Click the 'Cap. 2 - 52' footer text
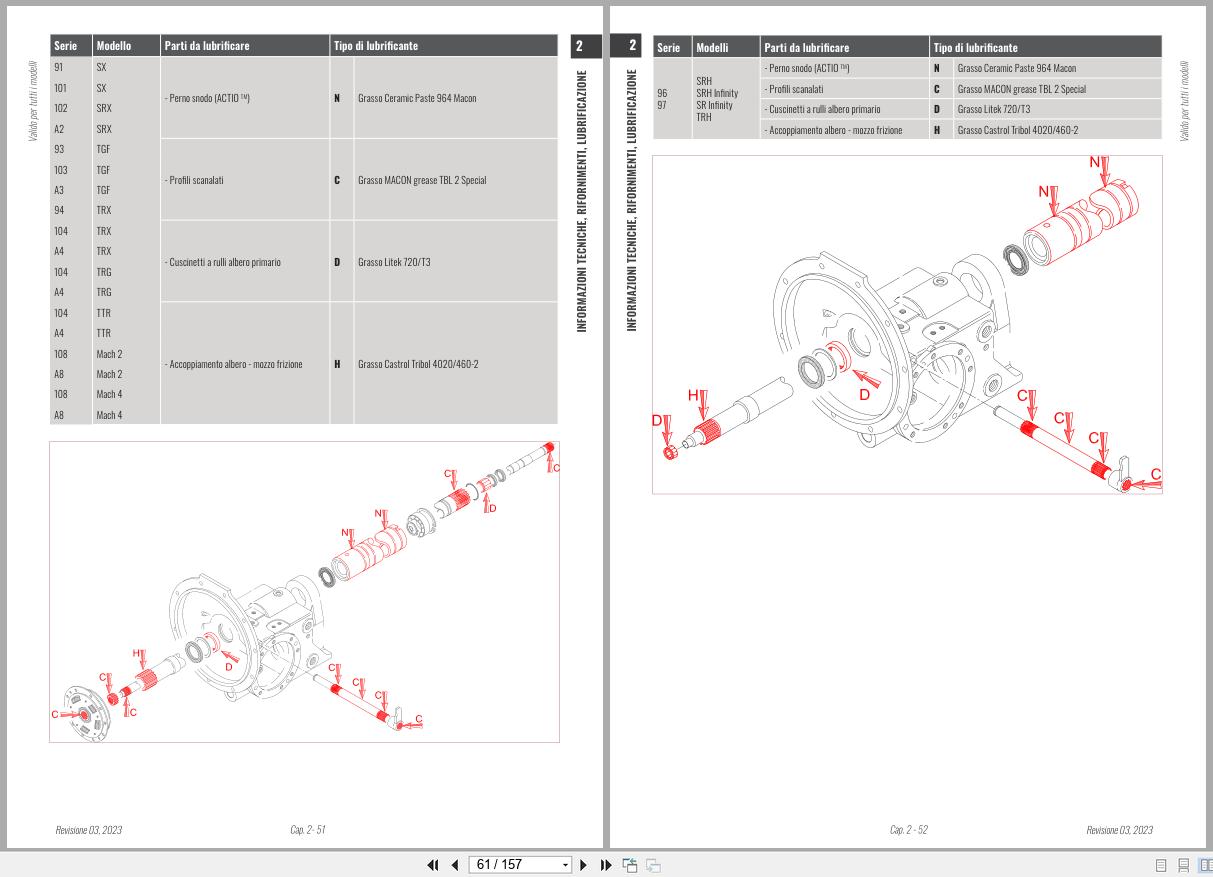The width and height of the screenshot is (1213, 877). pyautogui.click(x=908, y=829)
